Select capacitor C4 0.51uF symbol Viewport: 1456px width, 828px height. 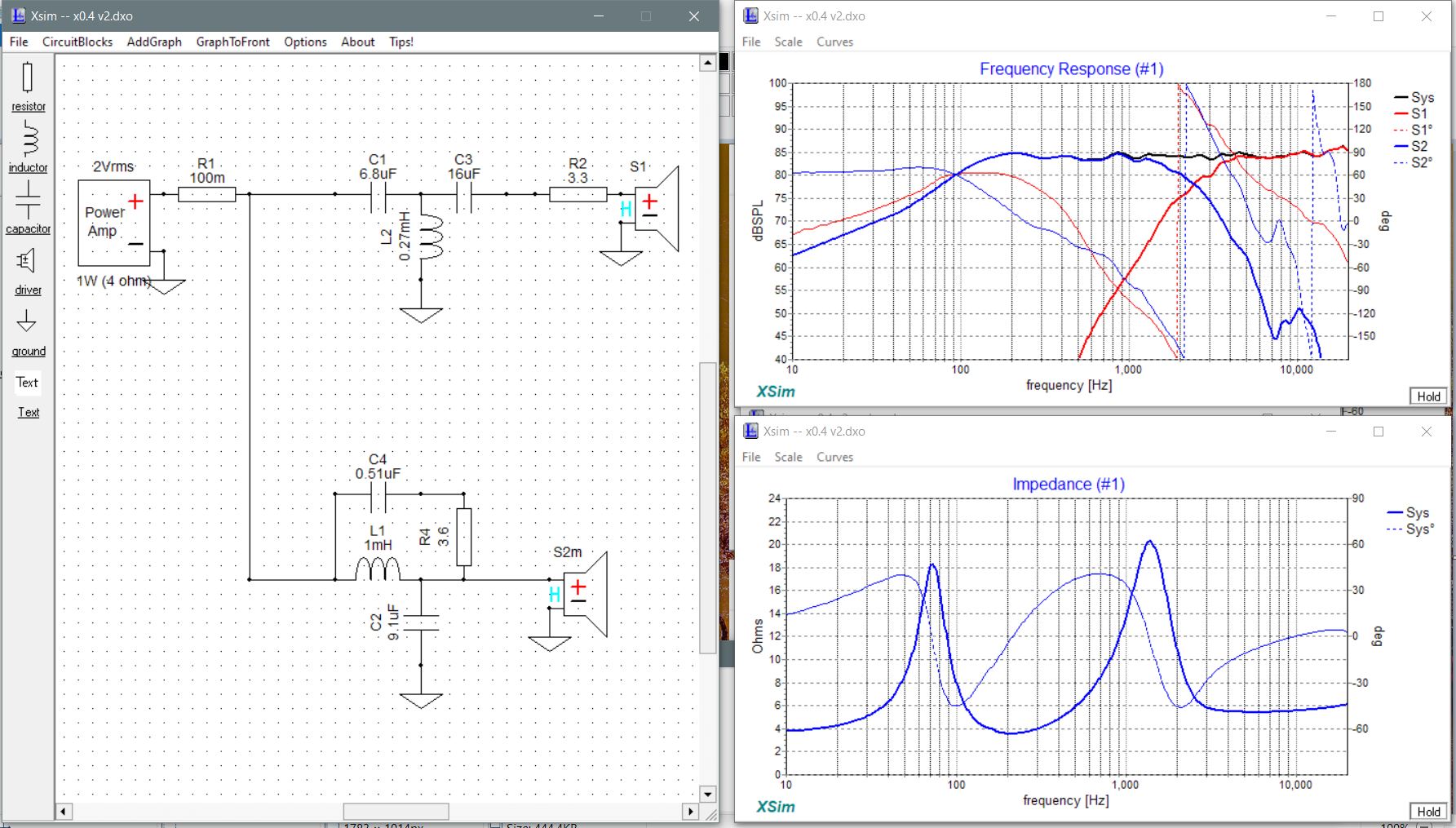click(x=378, y=495)
